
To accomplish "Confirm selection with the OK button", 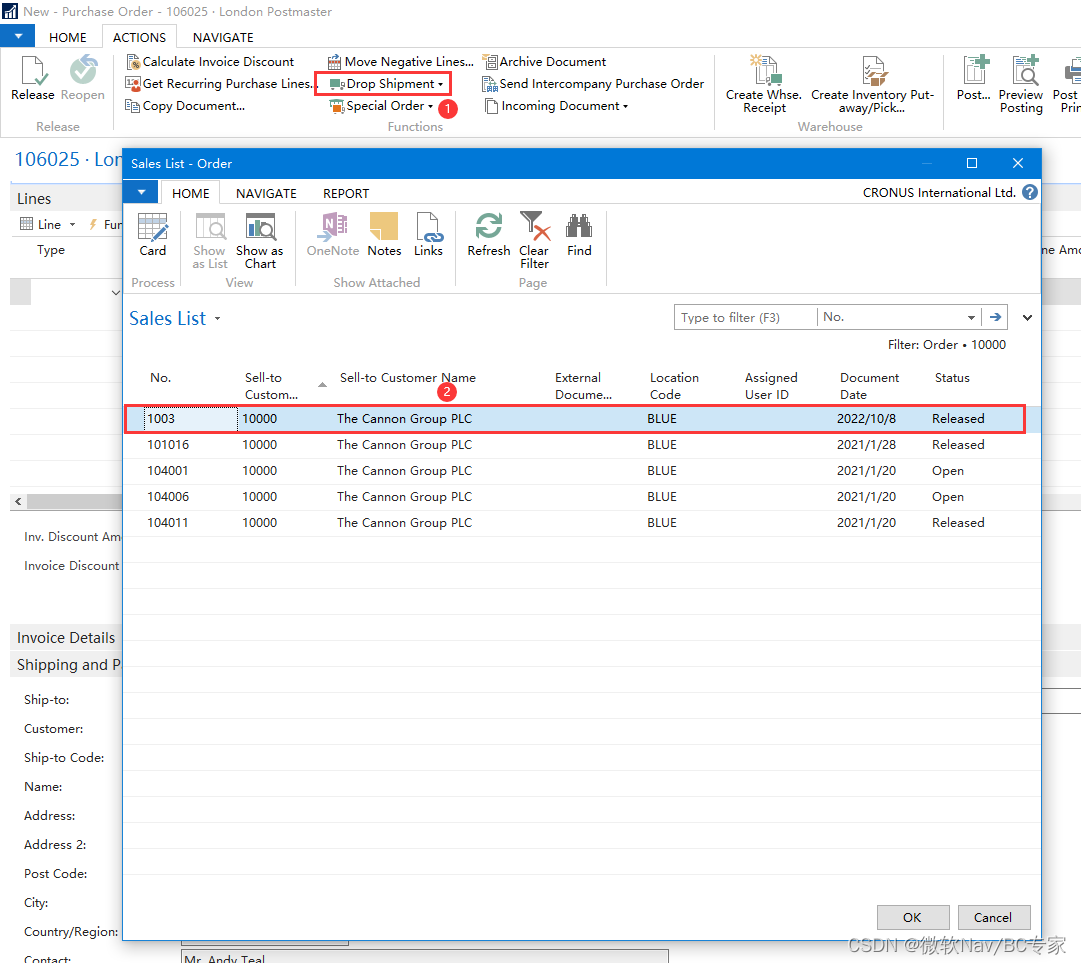I will tap(912, 917).
